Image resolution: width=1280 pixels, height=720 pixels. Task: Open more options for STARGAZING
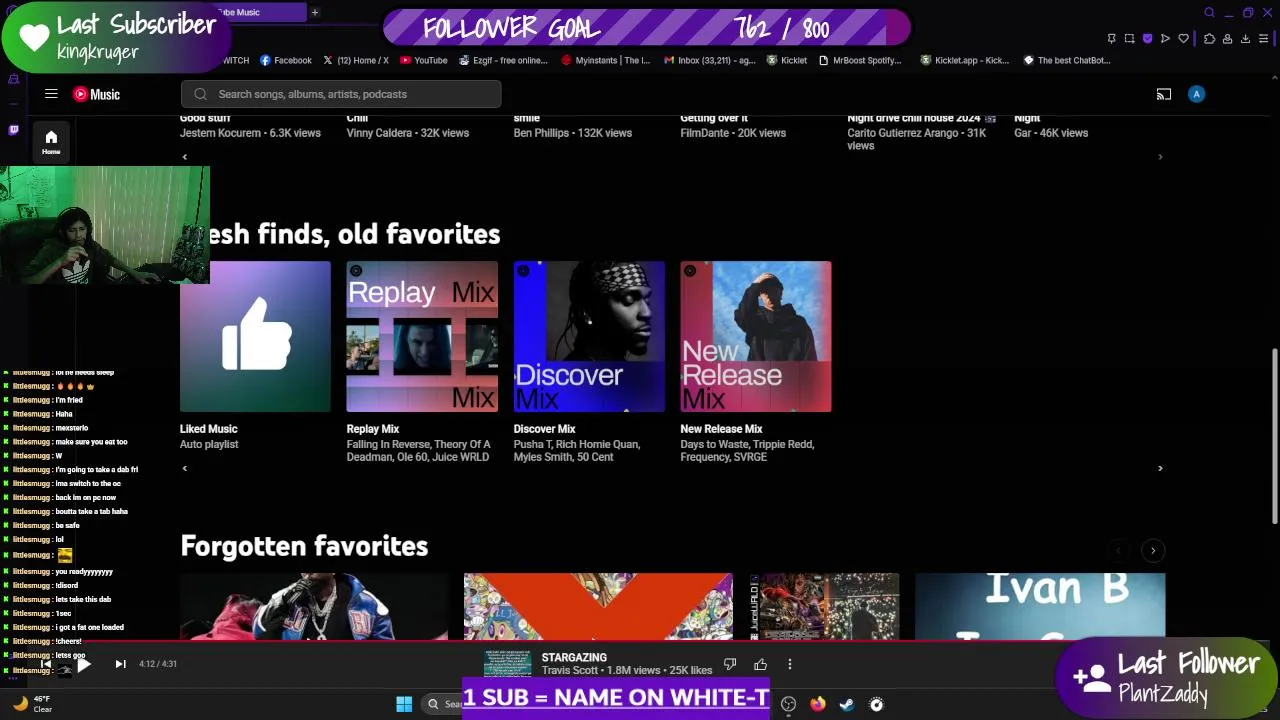tap(789, 664)
